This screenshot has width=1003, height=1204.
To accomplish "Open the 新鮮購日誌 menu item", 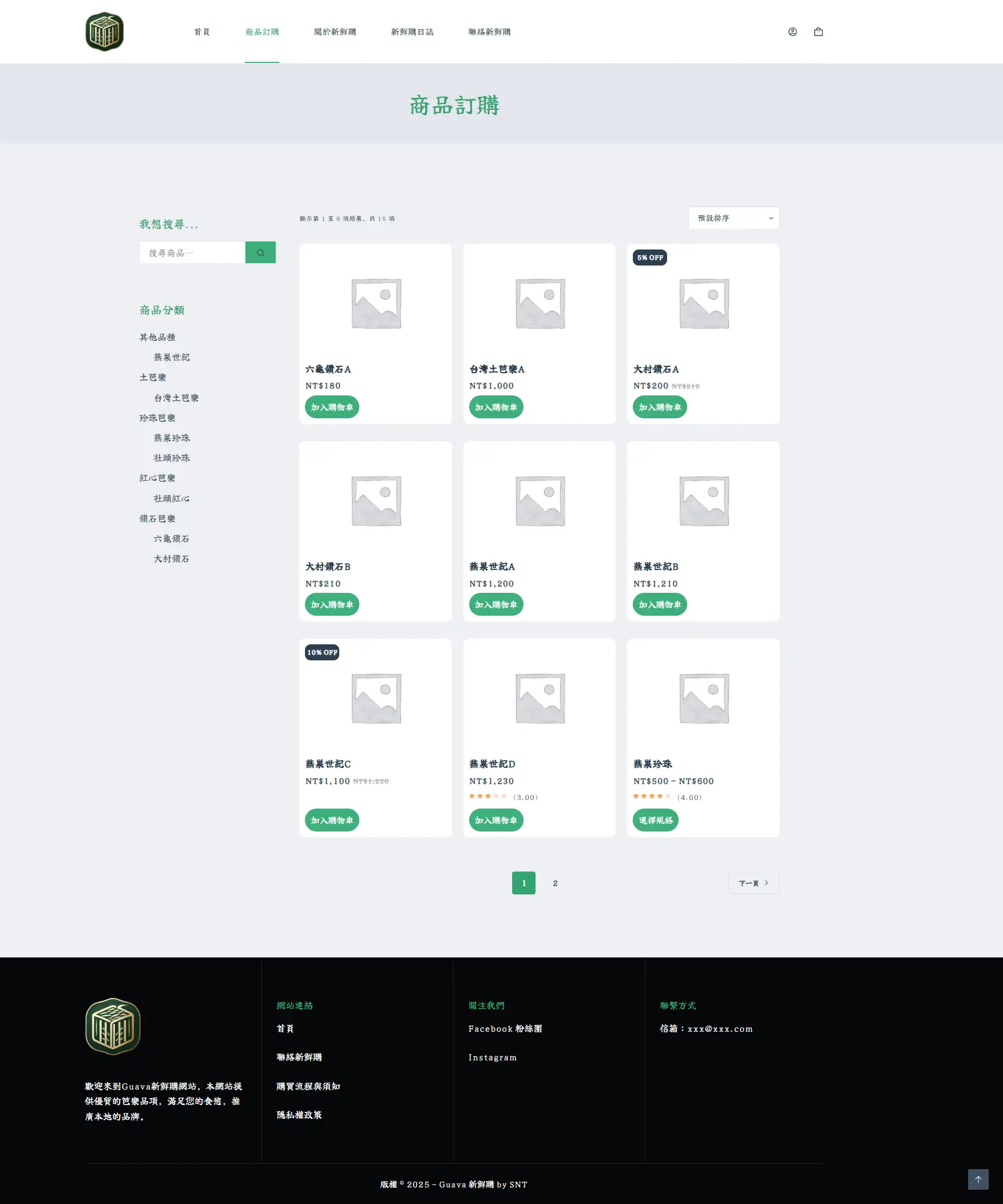I will [x=412, y=32].
